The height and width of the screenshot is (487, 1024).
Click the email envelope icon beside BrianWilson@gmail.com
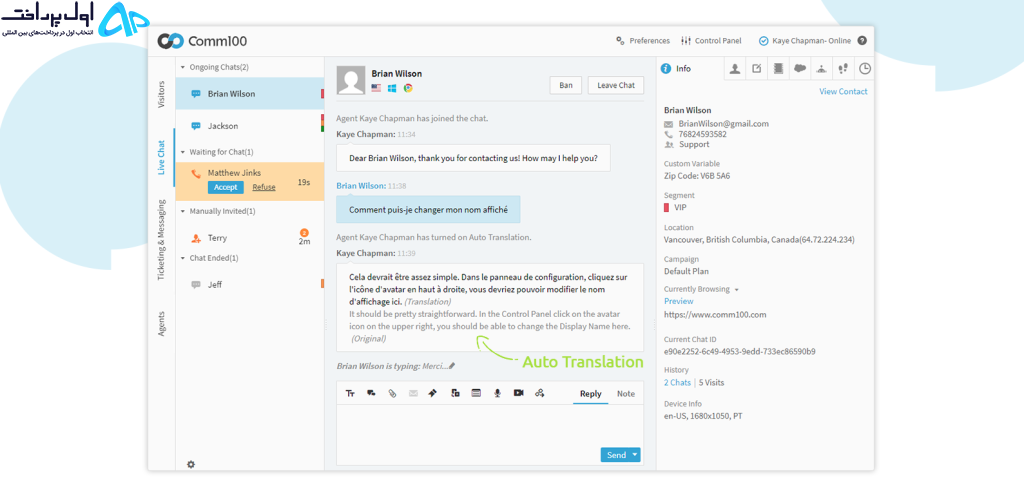[668, 124]
